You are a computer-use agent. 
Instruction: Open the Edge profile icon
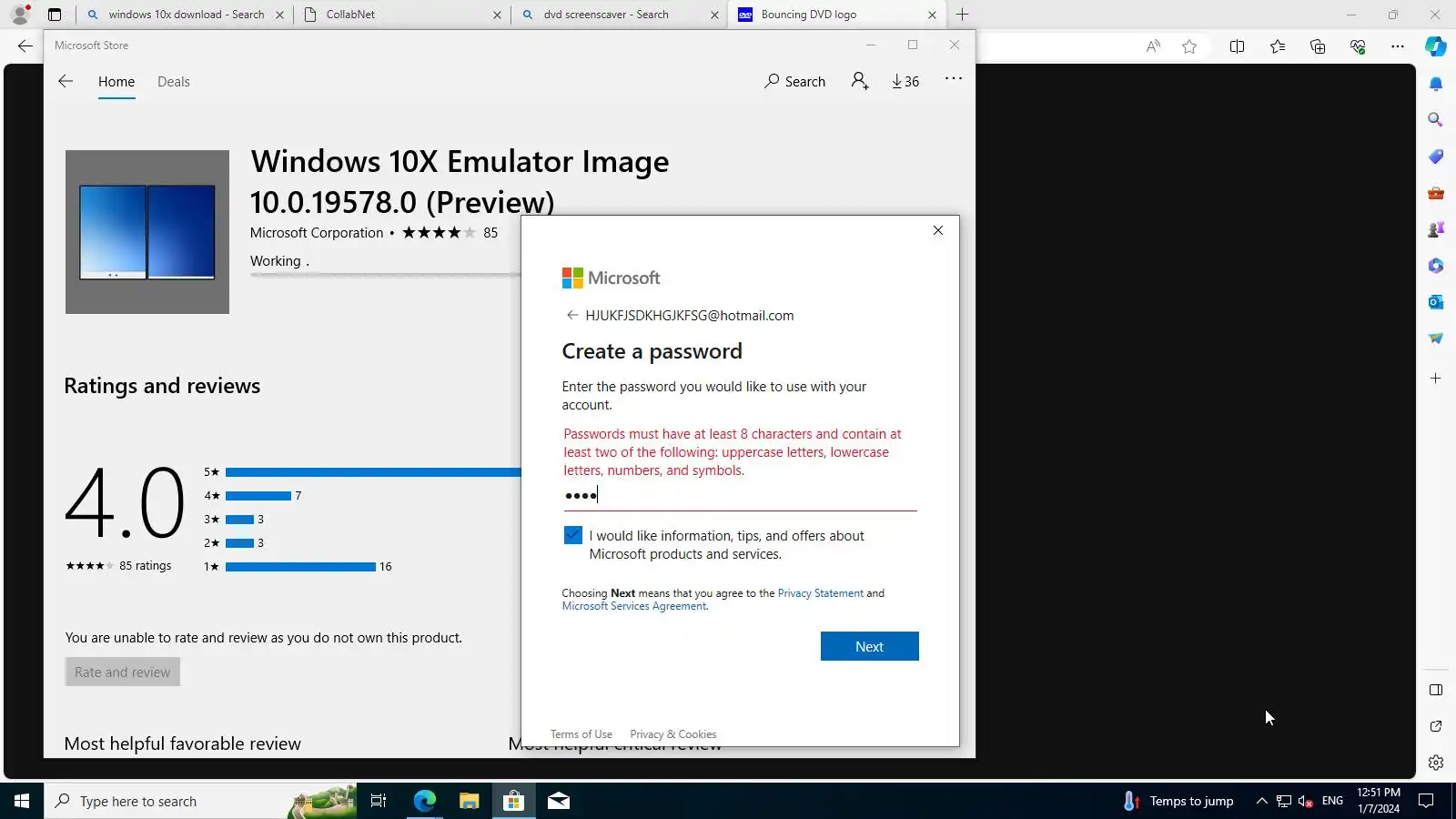point(20,15)
